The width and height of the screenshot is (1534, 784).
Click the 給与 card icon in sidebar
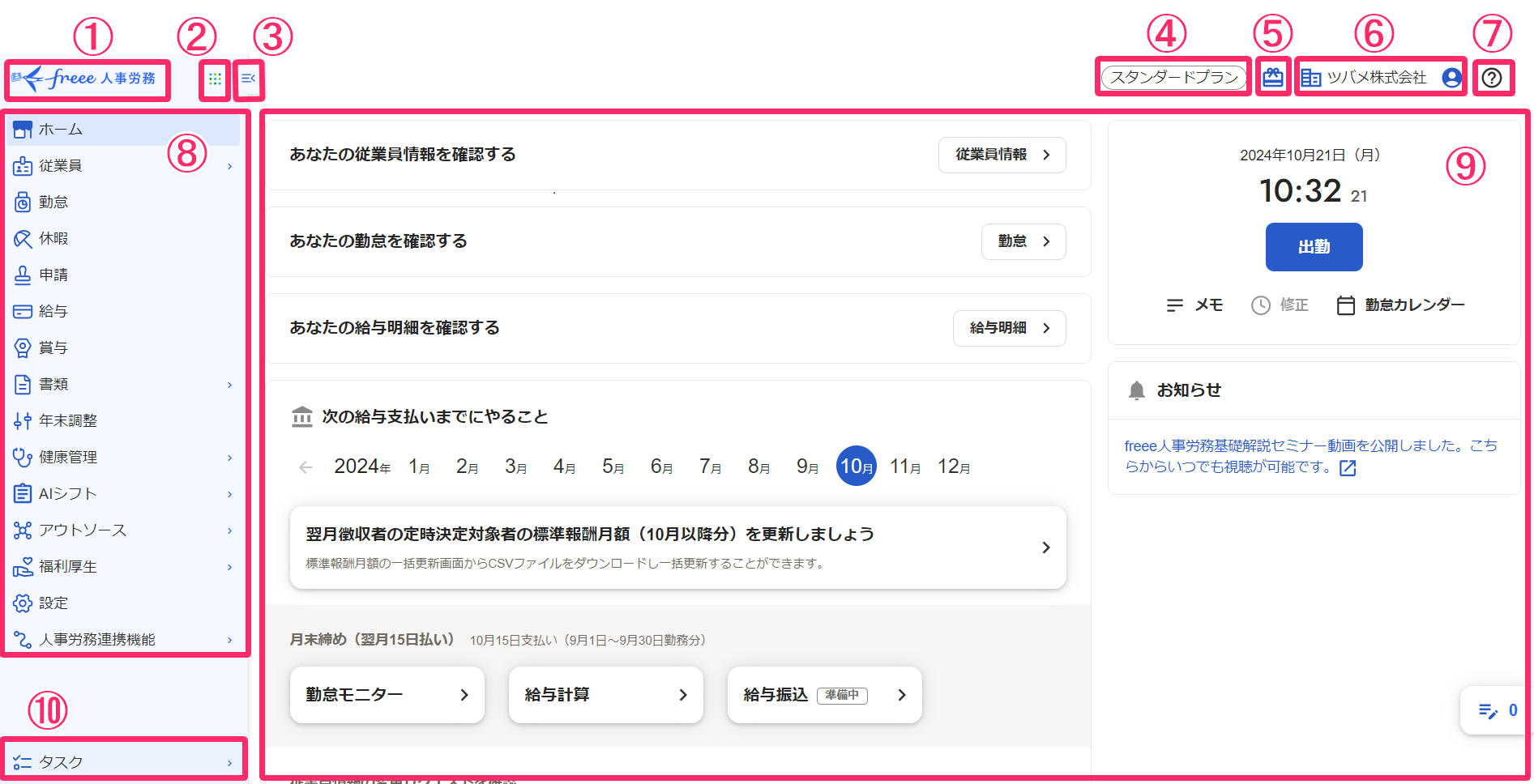(23, 312)
